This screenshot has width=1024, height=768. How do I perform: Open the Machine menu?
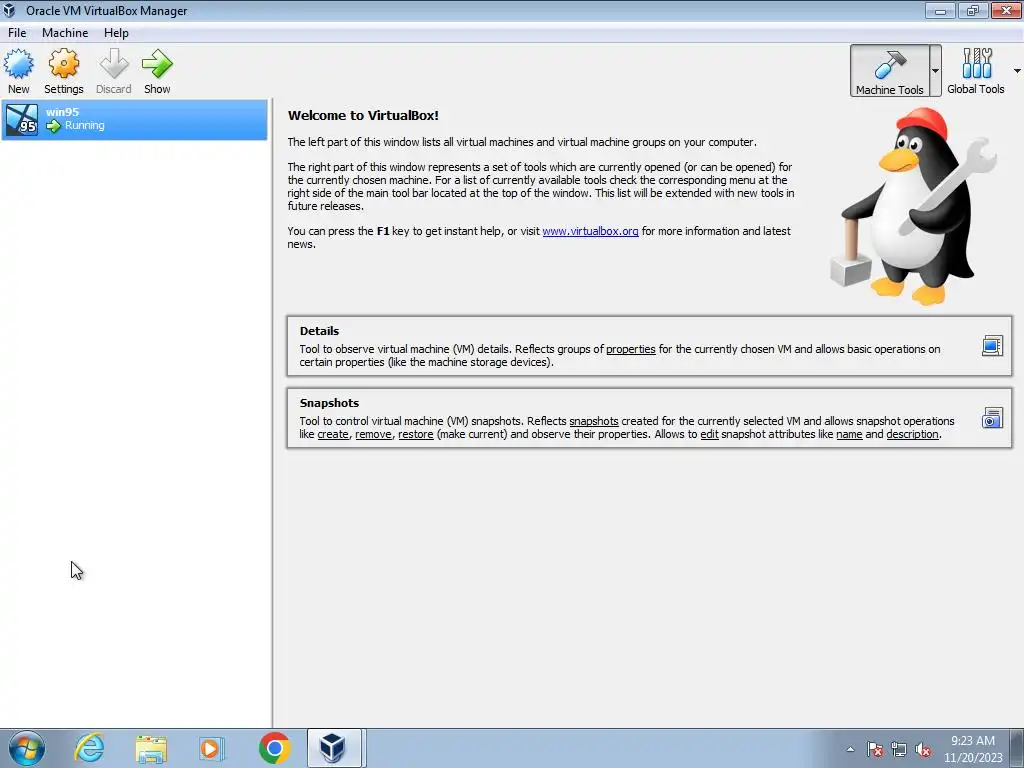(x=65, y=33)
